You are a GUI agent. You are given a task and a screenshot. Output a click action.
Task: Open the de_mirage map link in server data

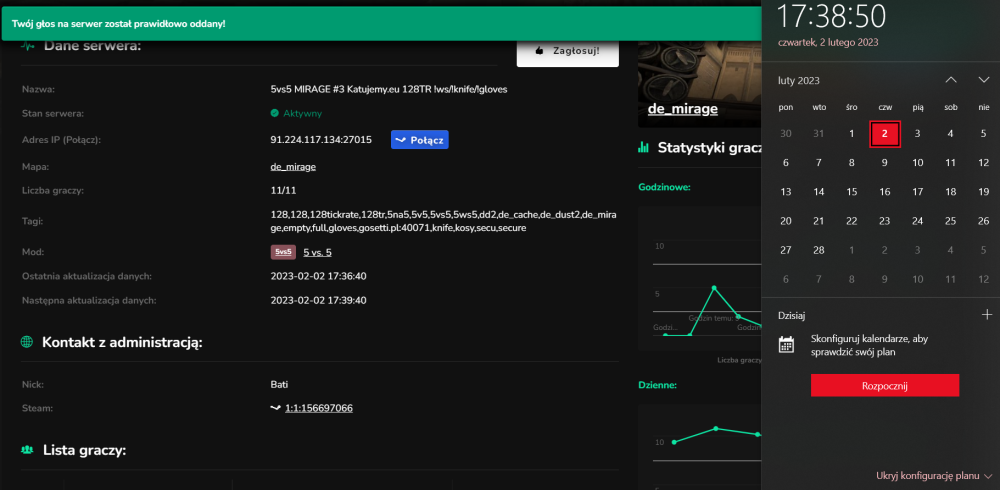293,167
